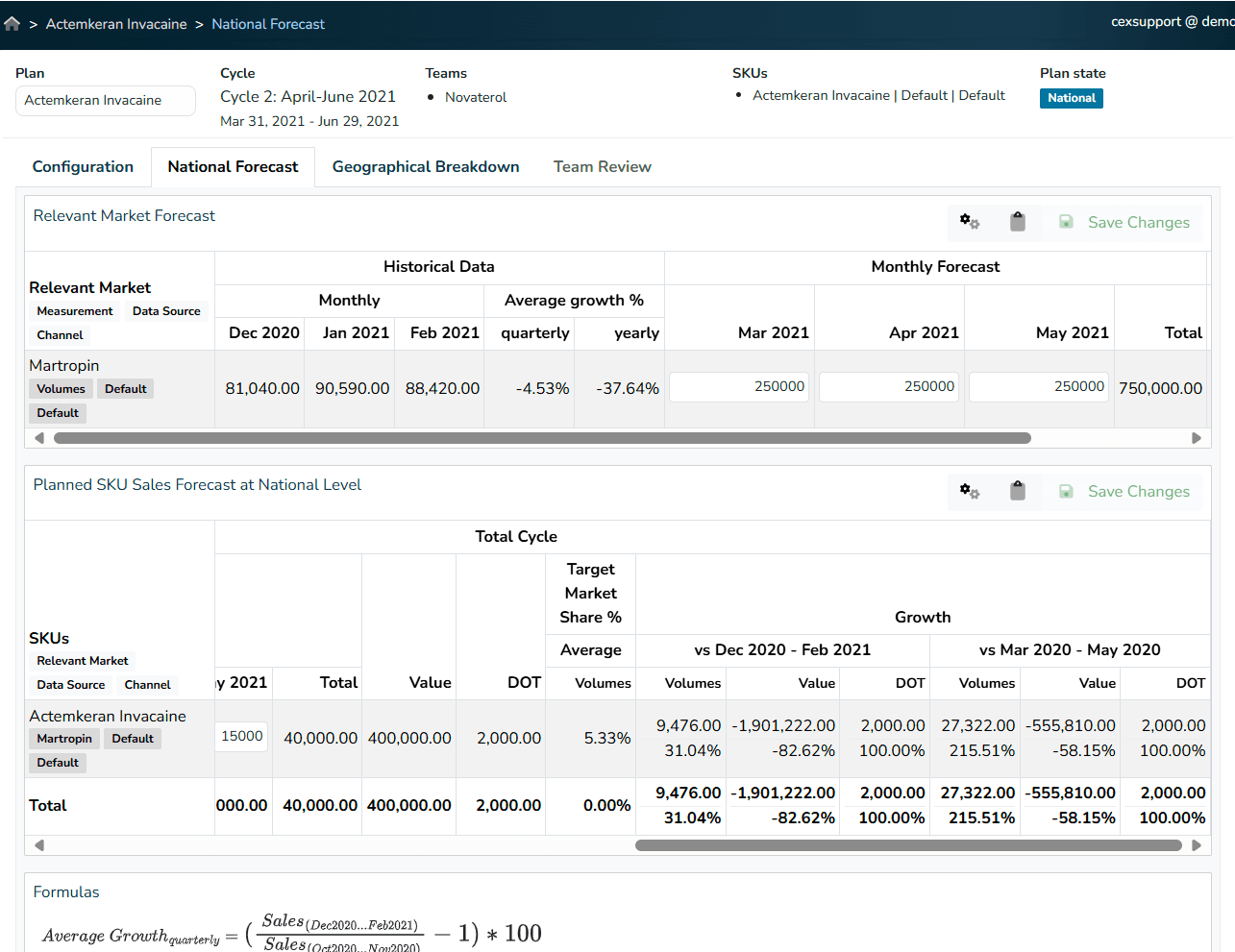1235x952 pixels.
Task: Edit the Mar 2021 forecast input
Action: 739,387
